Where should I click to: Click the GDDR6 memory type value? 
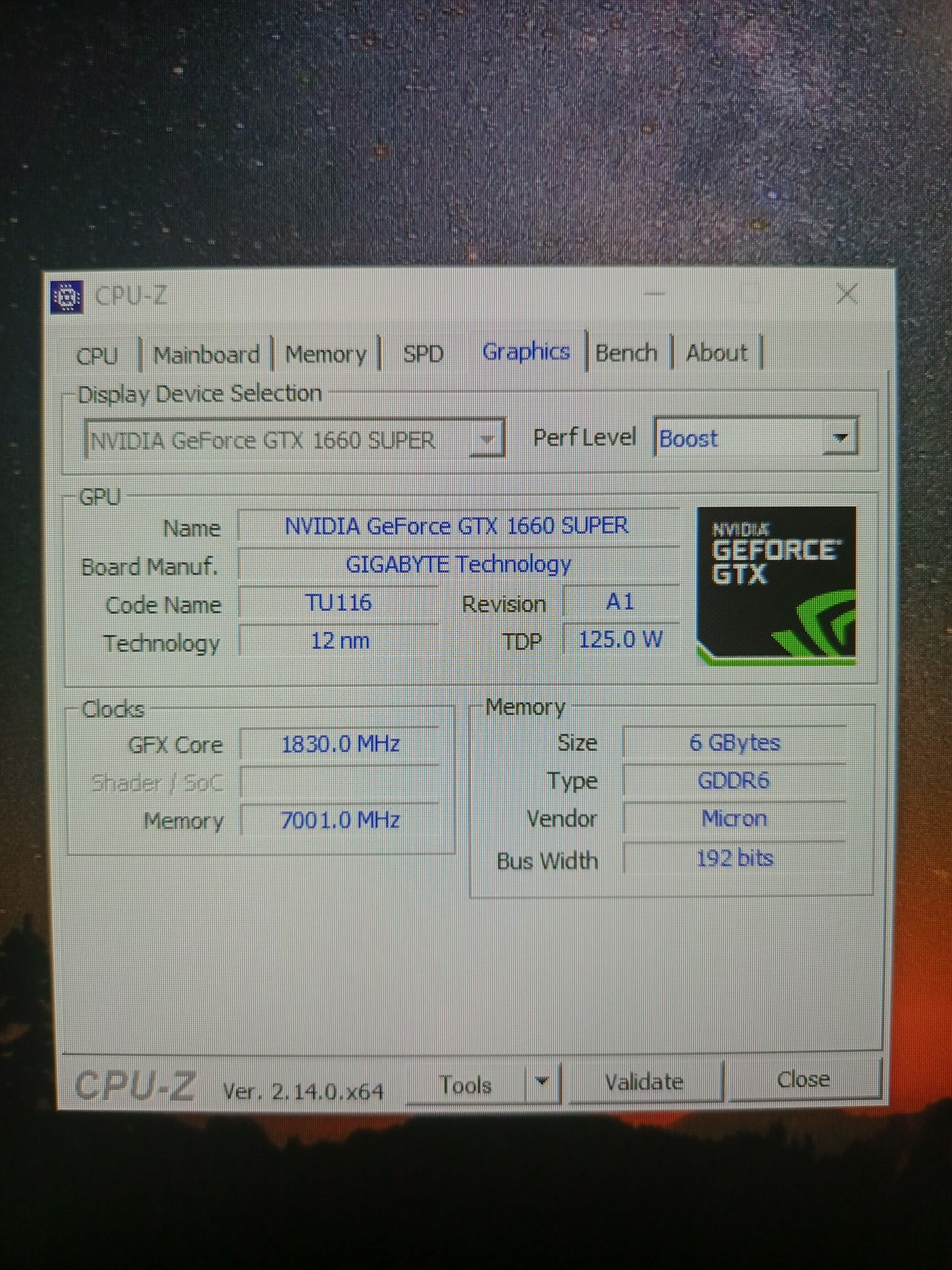pyautogui.click(x=734, y=781)
